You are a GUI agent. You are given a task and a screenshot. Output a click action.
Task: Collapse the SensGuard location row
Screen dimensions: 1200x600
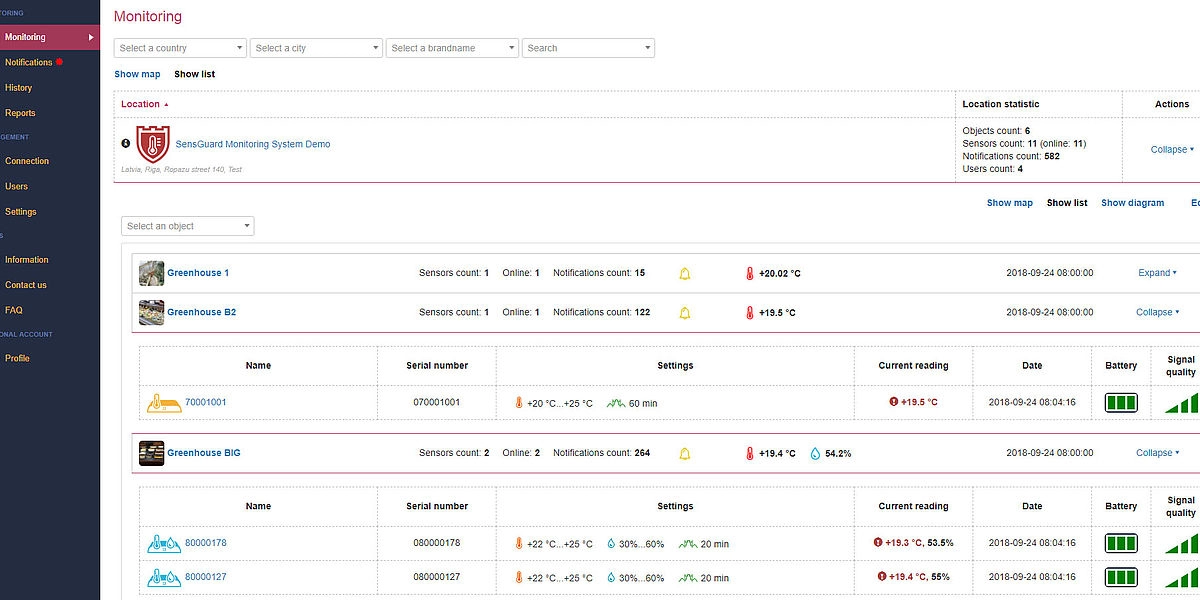click(x=1172, y=149)
